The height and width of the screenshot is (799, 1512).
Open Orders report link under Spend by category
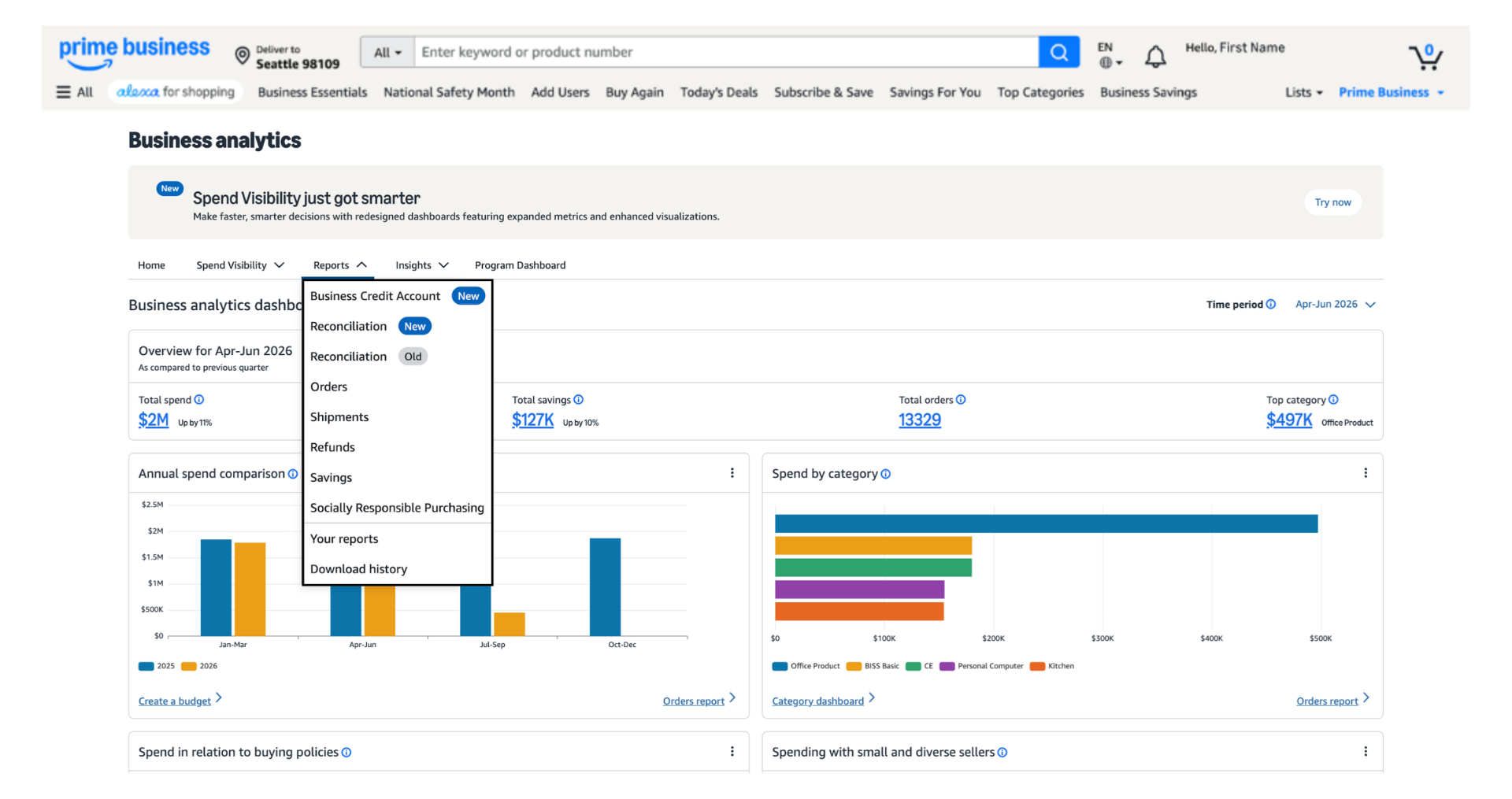pos(1327,701)
